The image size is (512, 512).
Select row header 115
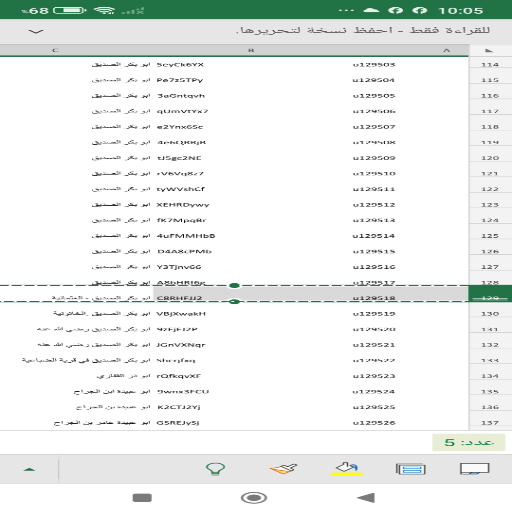(x=490, y=80)
